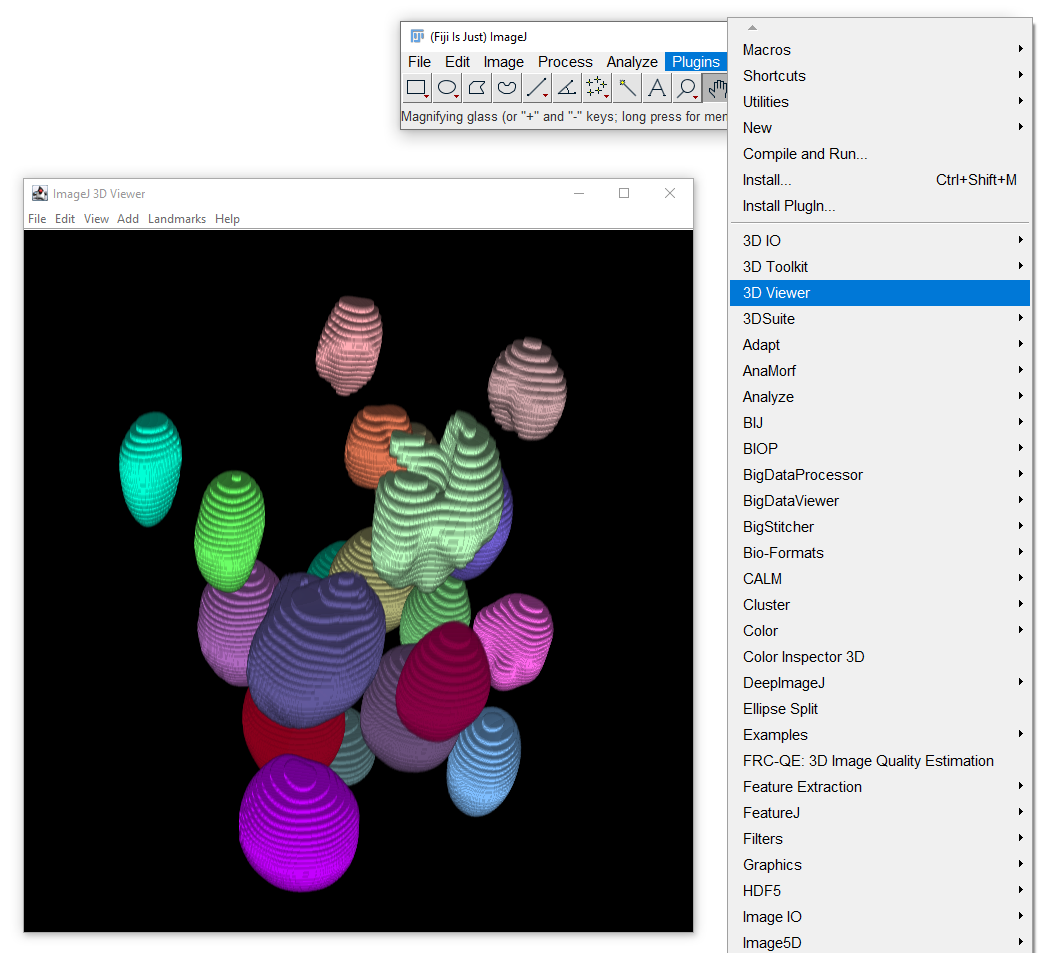The image size is (1056, 953).
Task: Launch Color Inspector 3D plugin
Action: pyautogui.click(x=880, y=657)
